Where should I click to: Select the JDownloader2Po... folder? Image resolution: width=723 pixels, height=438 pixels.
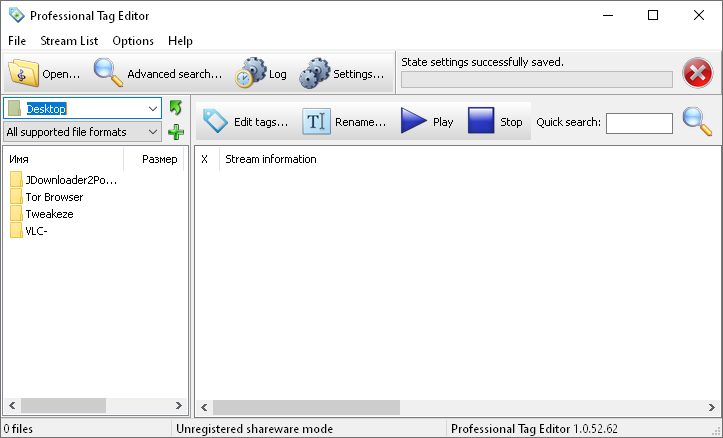coord(71,180)
